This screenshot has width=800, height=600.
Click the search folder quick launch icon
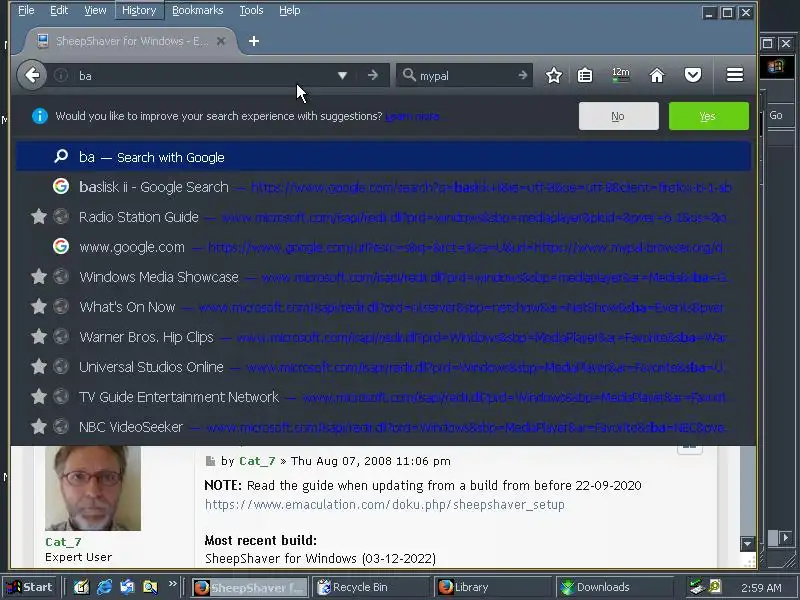click(x=150, y=587)
